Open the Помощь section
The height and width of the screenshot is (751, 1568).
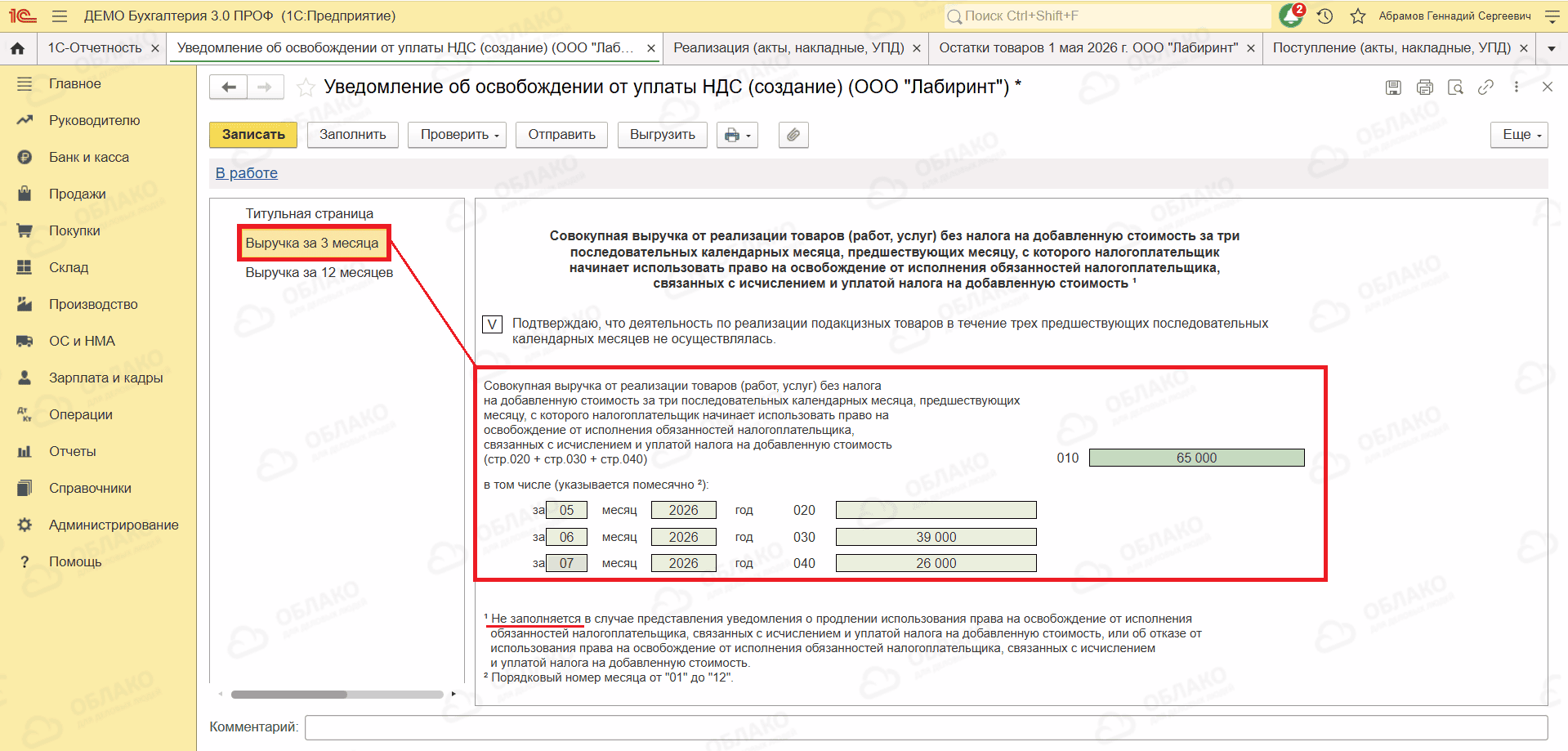point(75,561)
